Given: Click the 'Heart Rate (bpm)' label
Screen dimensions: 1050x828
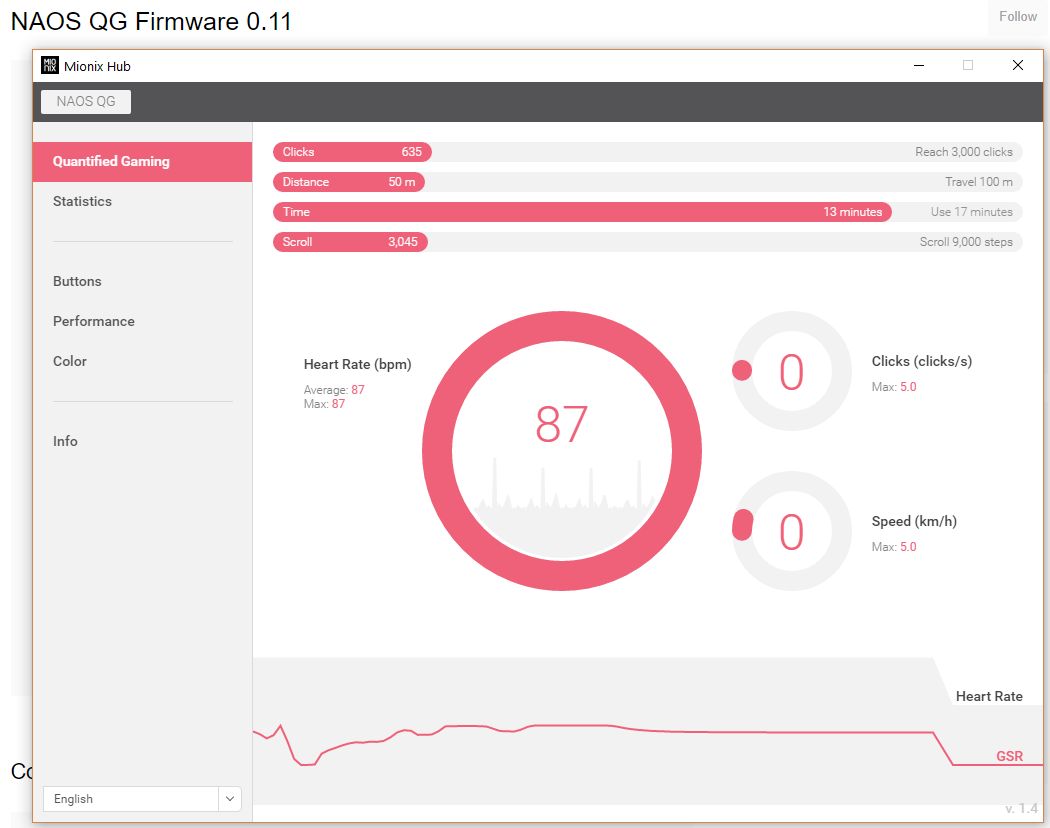Looking at the screenshot, I should pos(358,364).
